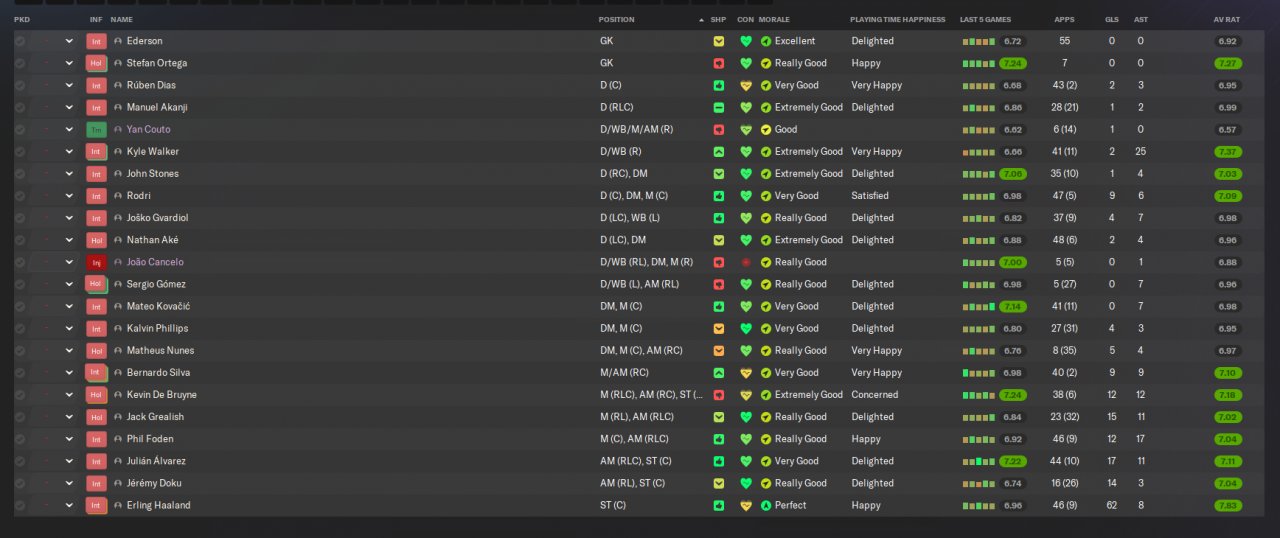Click the sharpness icon for Manuel Akanji
The image size is (1280, 538).
[719, 107]
